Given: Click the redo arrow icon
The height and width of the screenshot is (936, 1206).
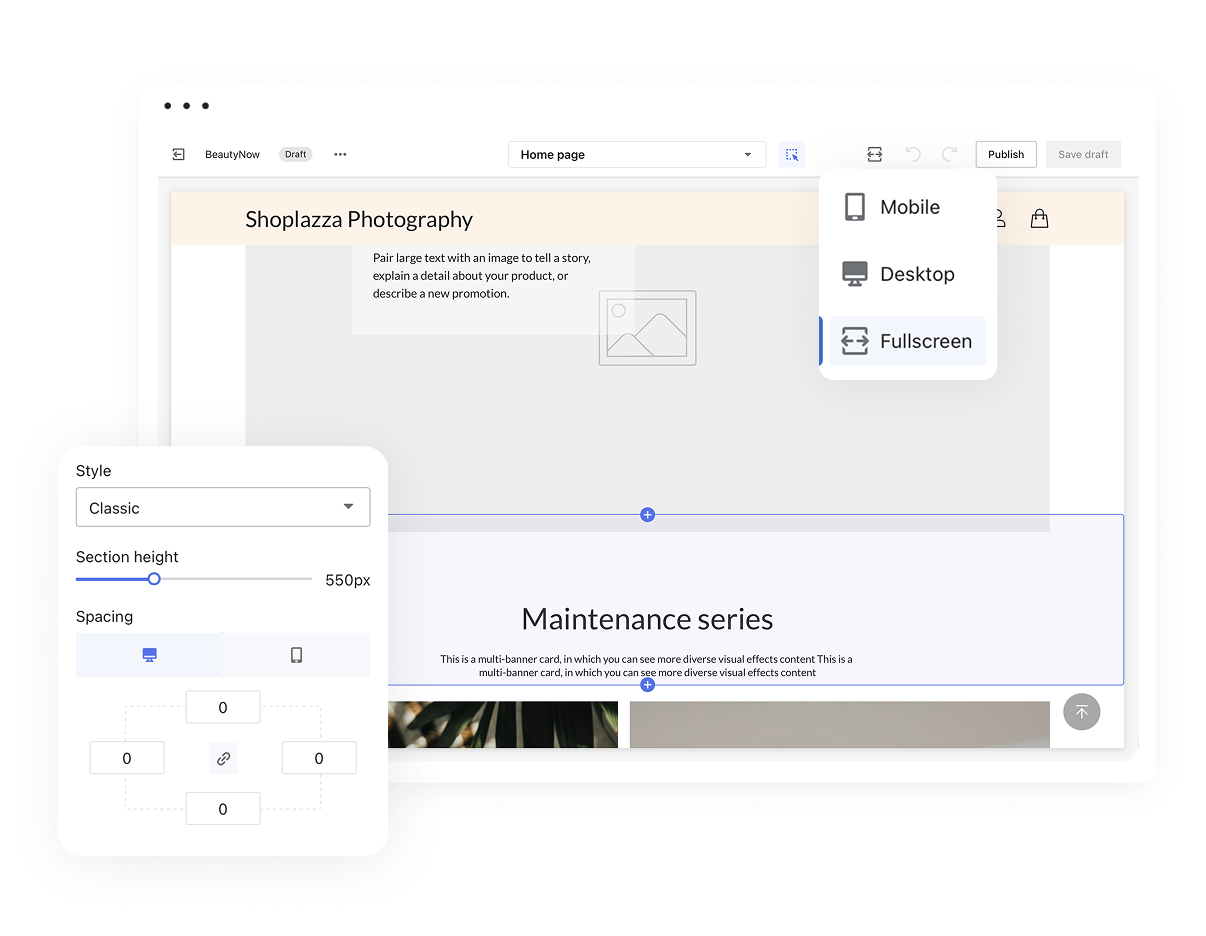Looking at the screenshot, I should point(949,154).
